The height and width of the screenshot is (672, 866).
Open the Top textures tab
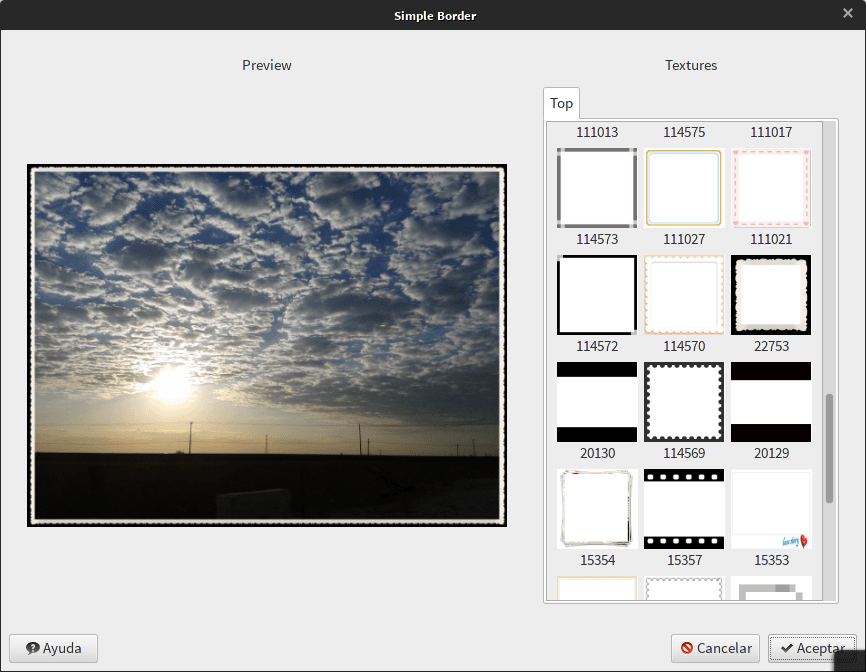[x=561, y=103]
